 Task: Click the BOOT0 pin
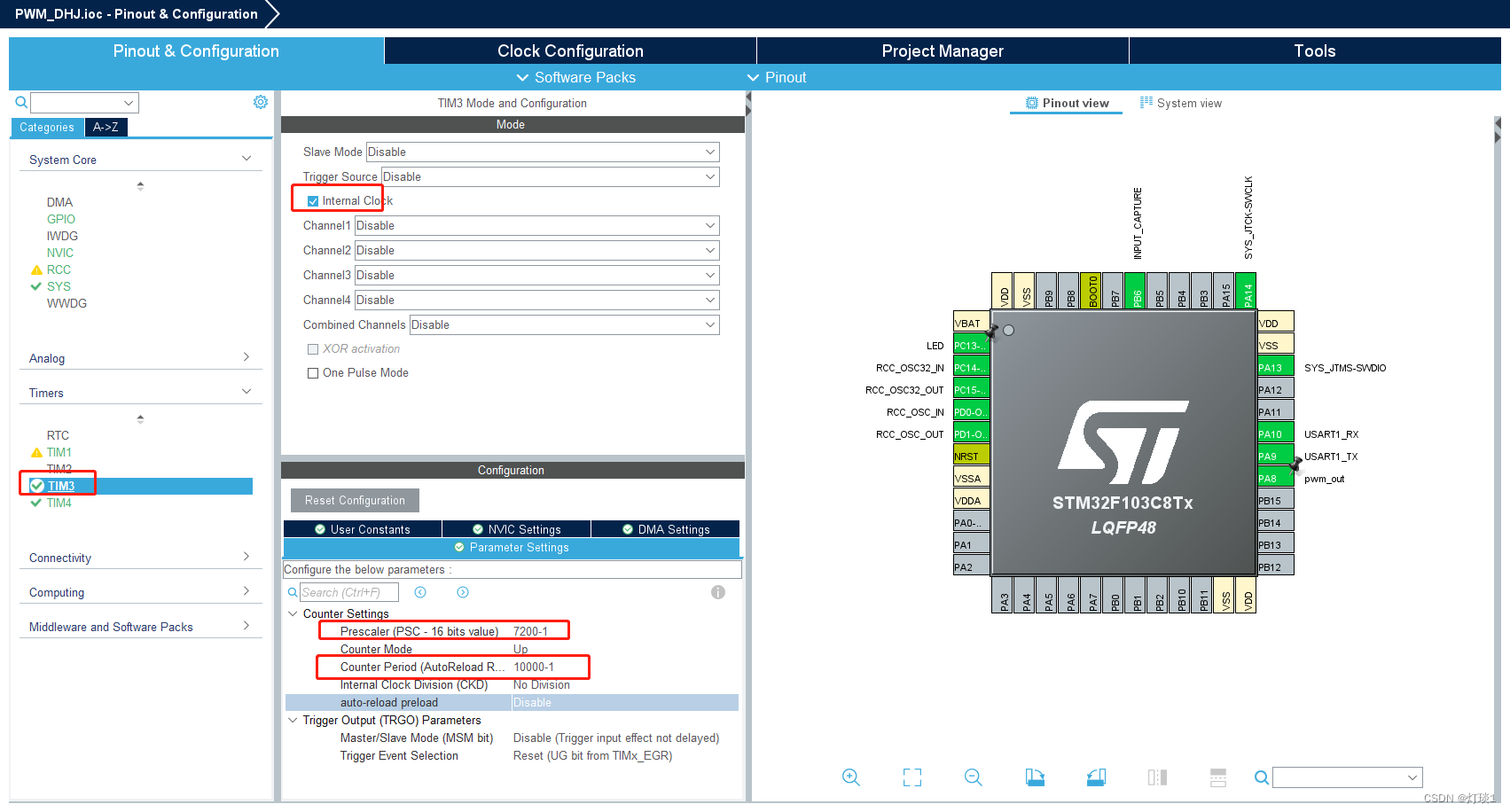pos(1091,290)
